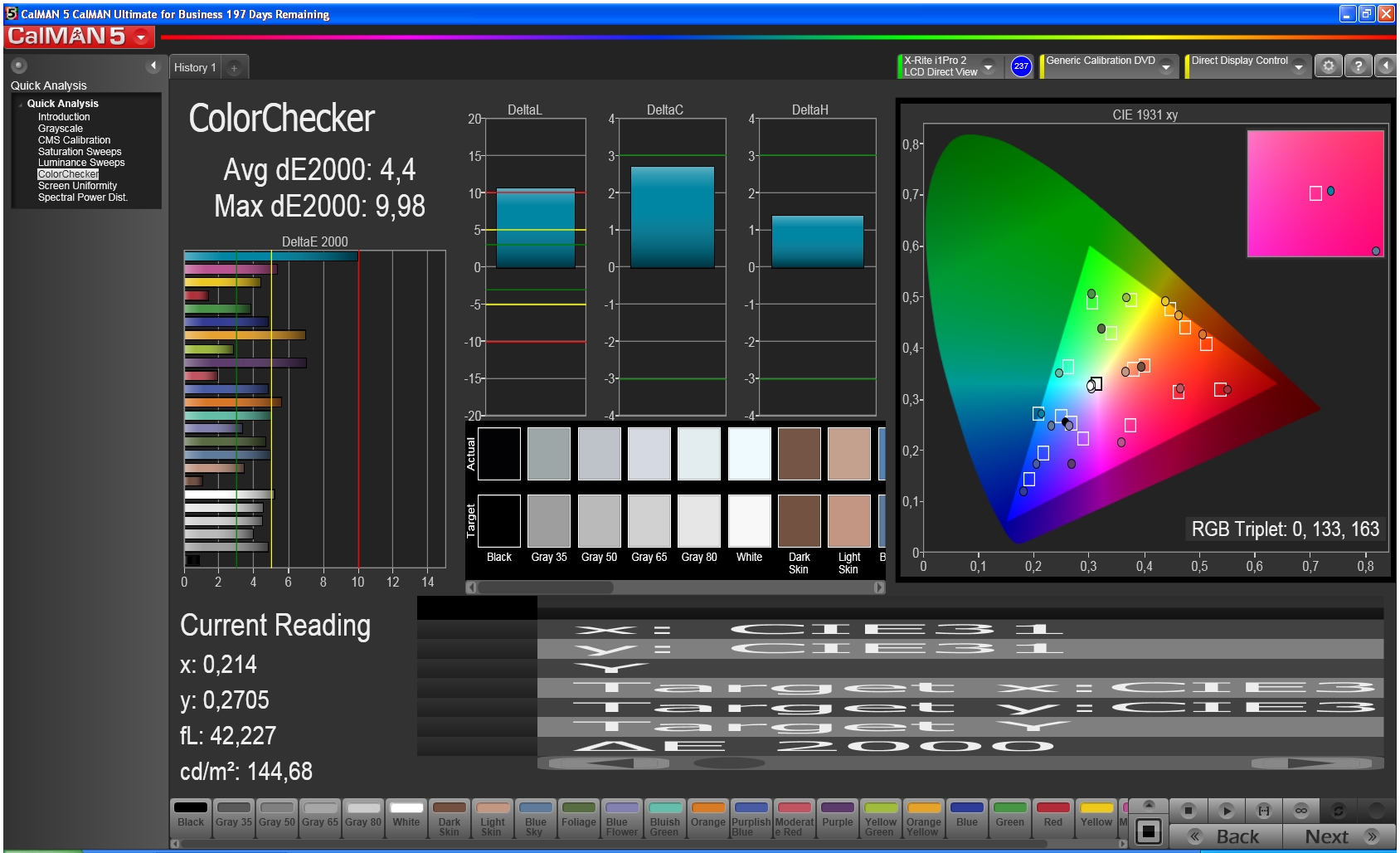
Task: Click the longest top DeltaE 2000 bar
Action: (271, 256)
